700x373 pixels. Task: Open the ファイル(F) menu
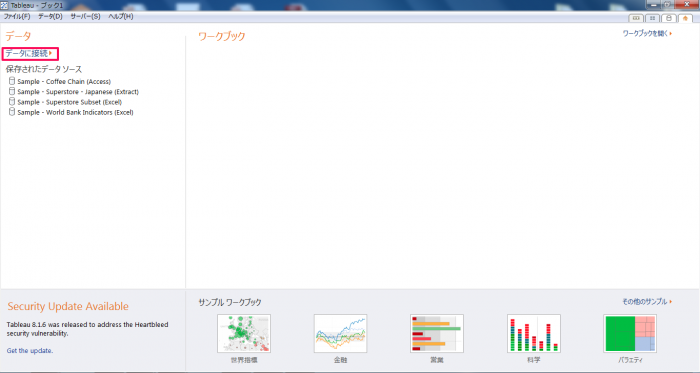pyautogui.click(x=17, y=16)
